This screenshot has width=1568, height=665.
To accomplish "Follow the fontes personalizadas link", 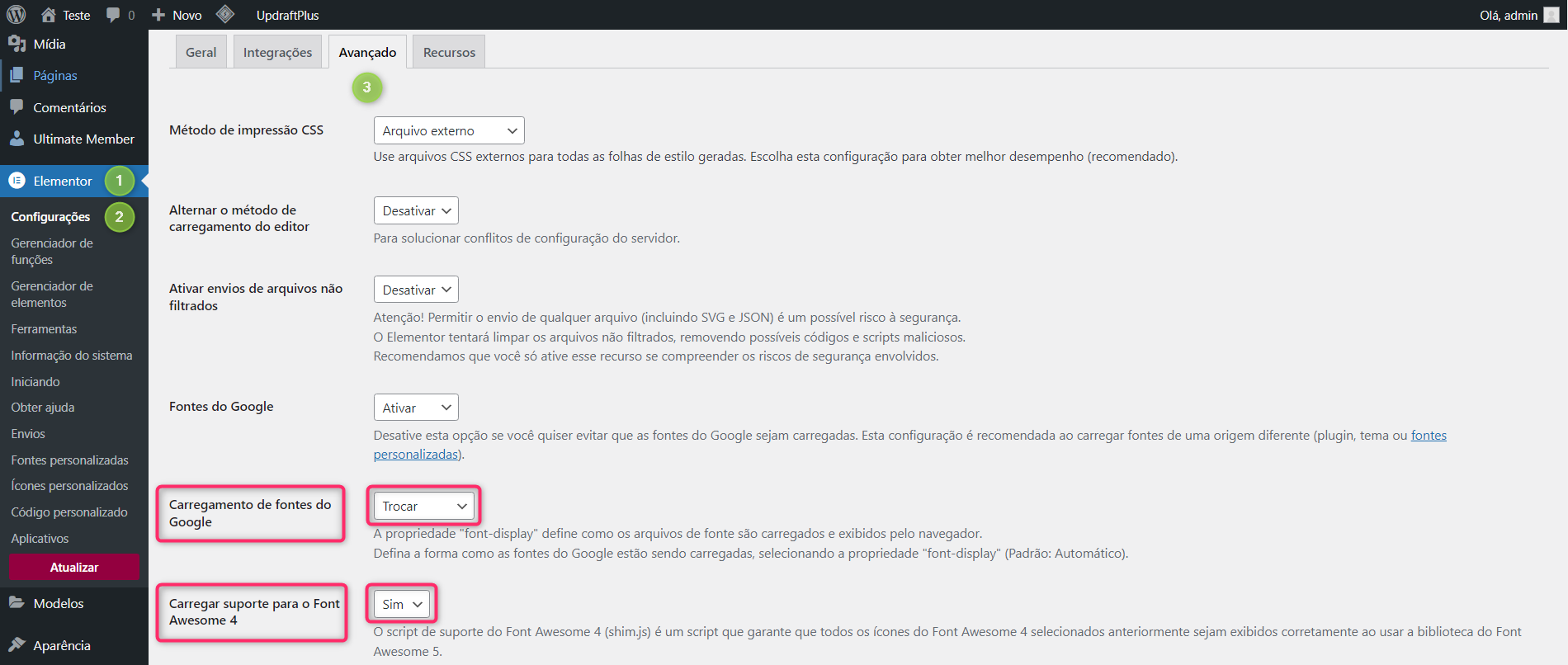I will pos(1428,436).
